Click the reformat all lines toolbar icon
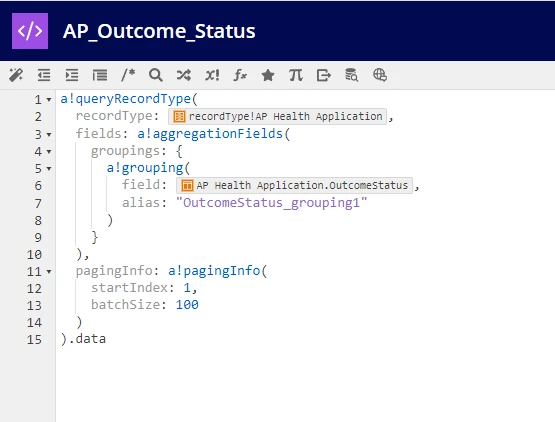Viewport: 555px width, 422px height. (100, 75)
